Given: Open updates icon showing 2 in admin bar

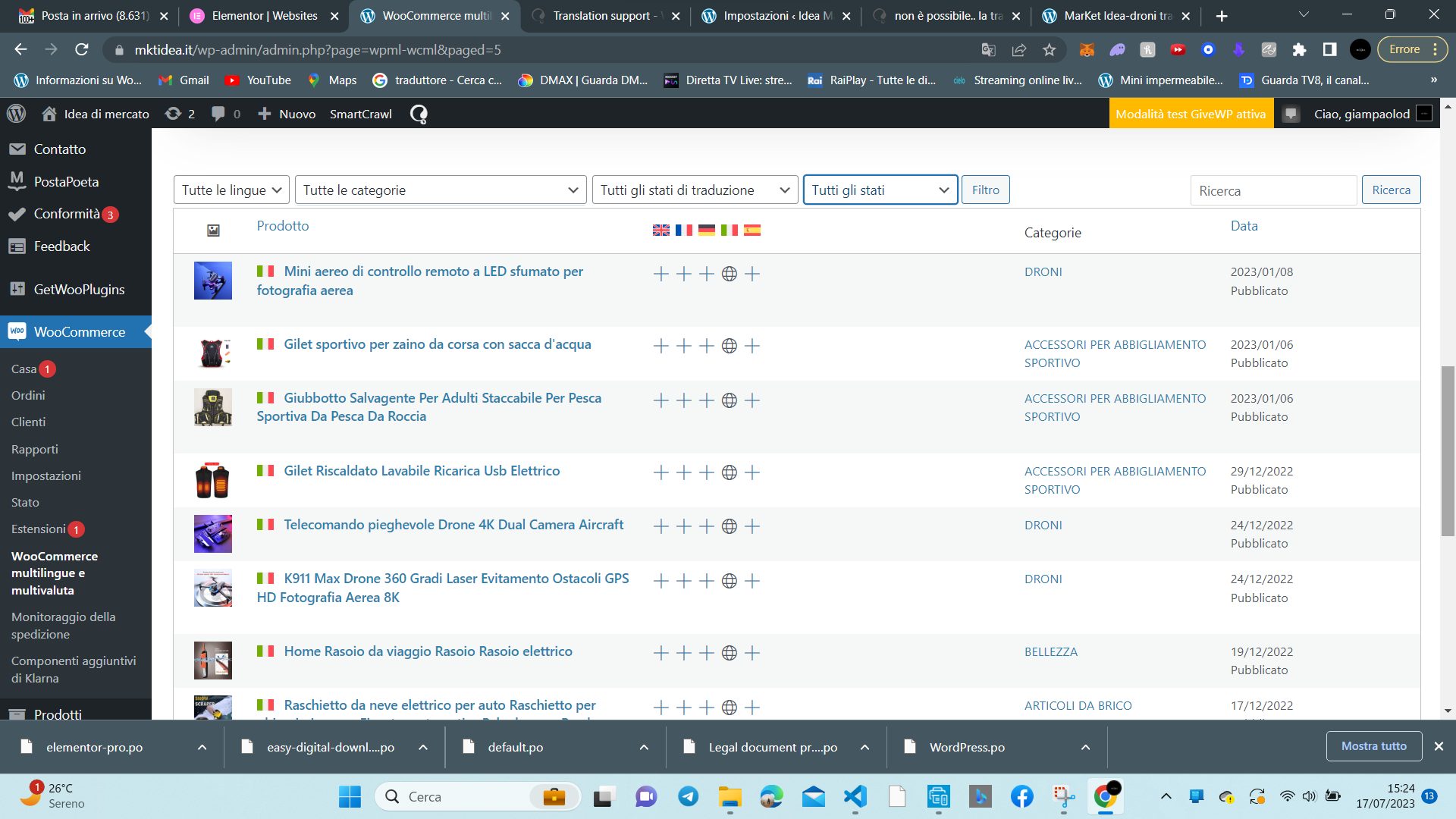Looking at the screenshot, I should click(x=180, y=114).
